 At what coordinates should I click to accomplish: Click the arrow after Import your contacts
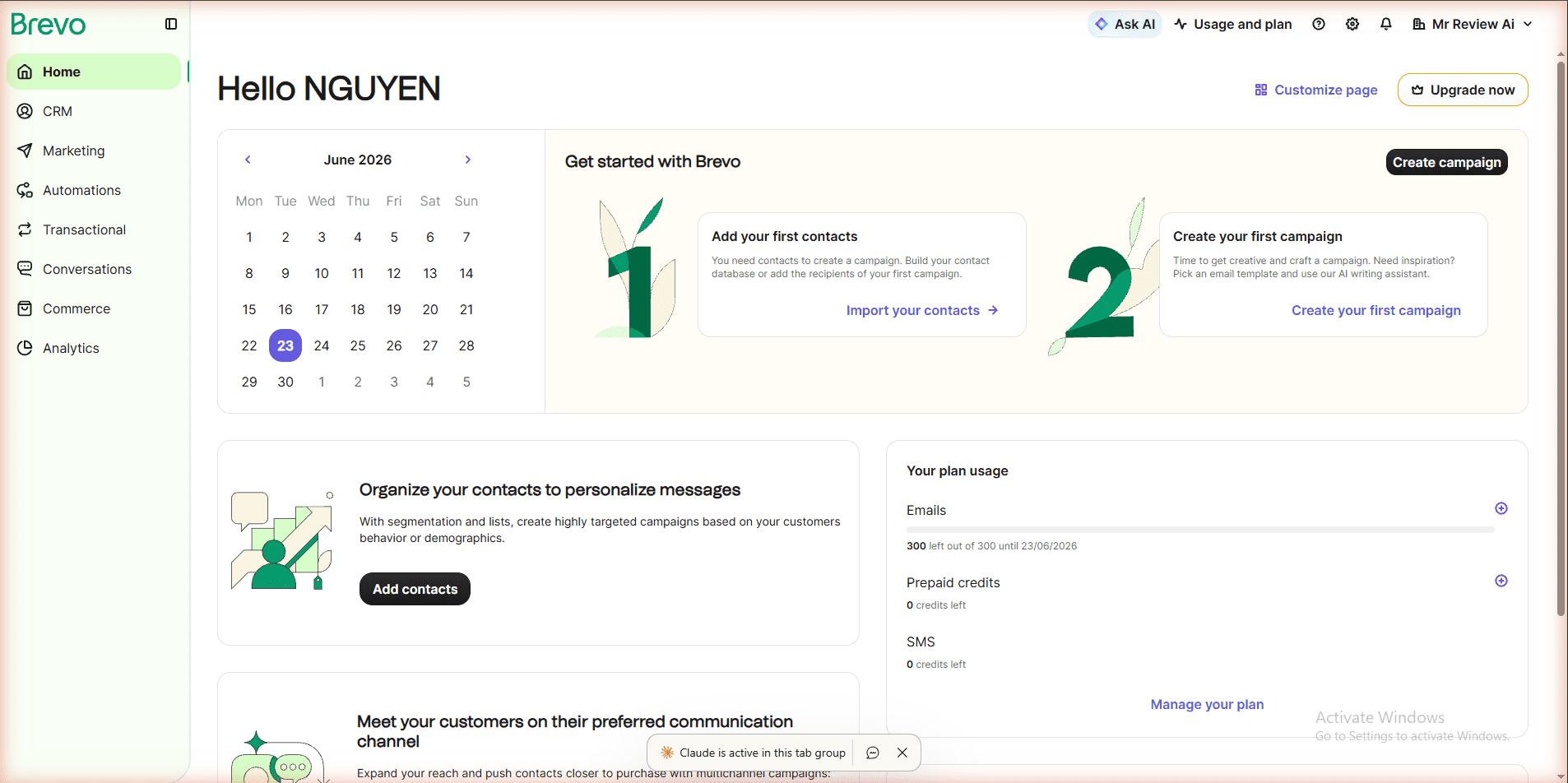click(x=993, y=310)
